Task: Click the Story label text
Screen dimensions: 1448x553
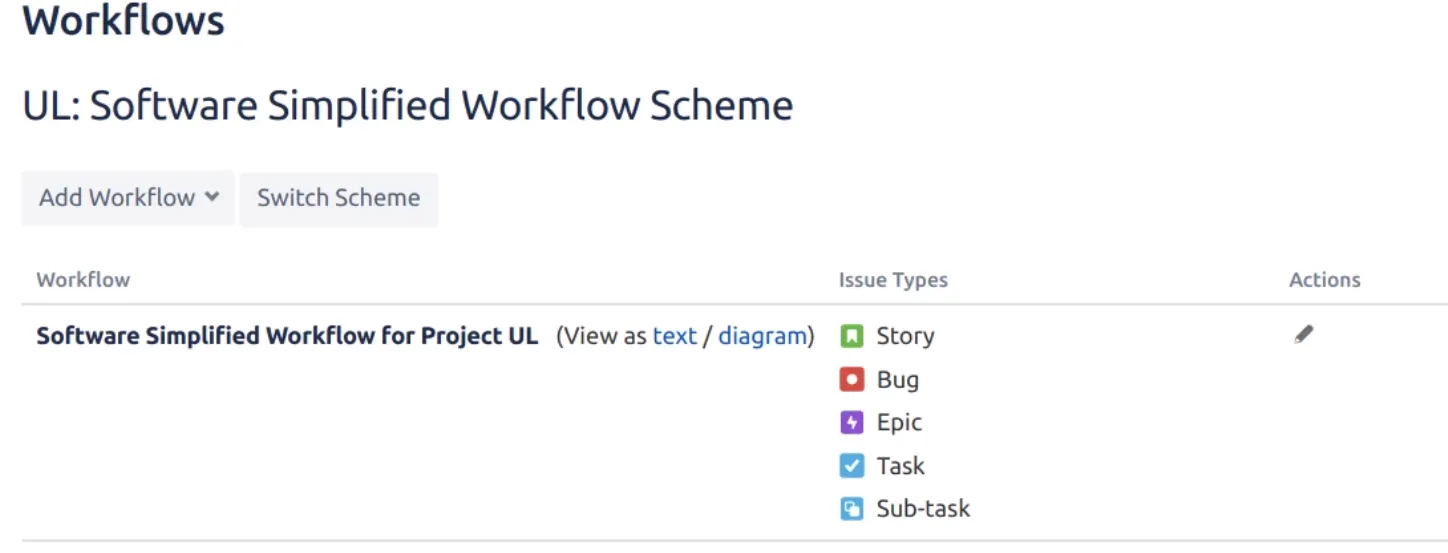Action: (905, 336)
